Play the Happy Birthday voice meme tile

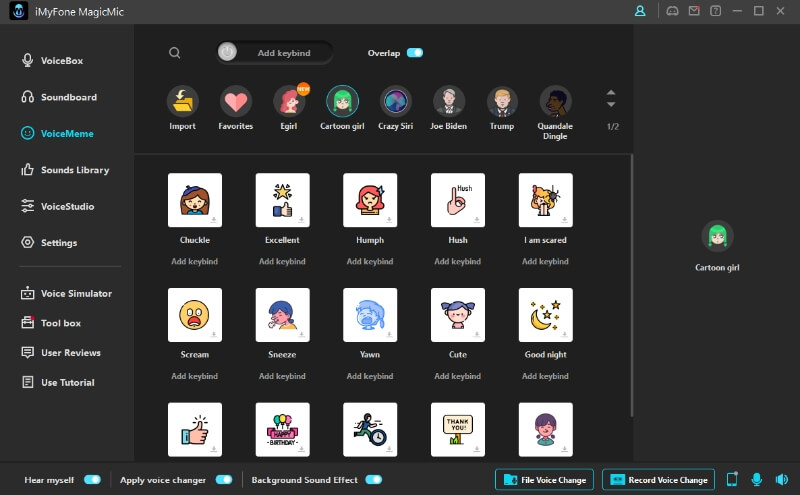(283, 430)
